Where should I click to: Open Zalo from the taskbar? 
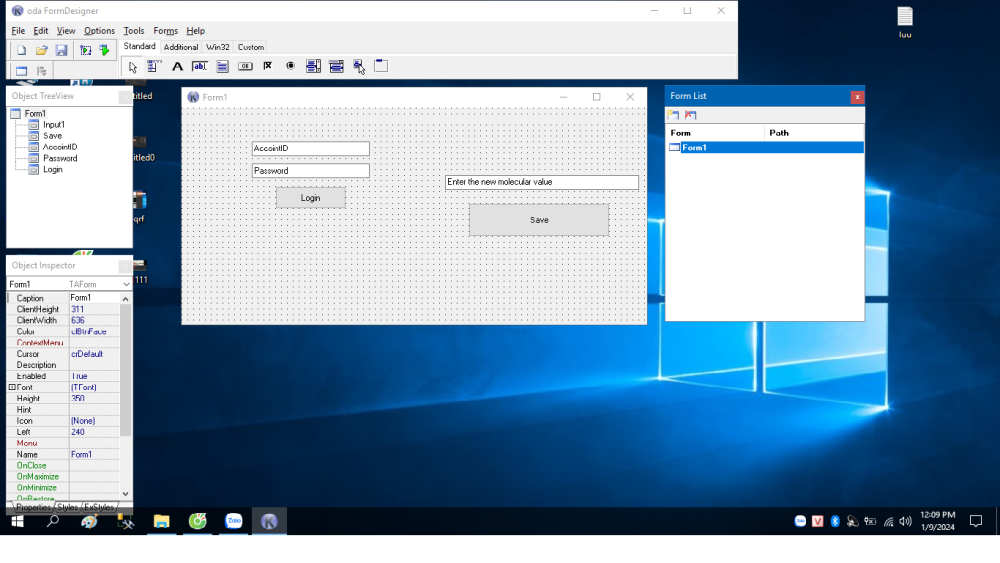[x=233, y=522]
